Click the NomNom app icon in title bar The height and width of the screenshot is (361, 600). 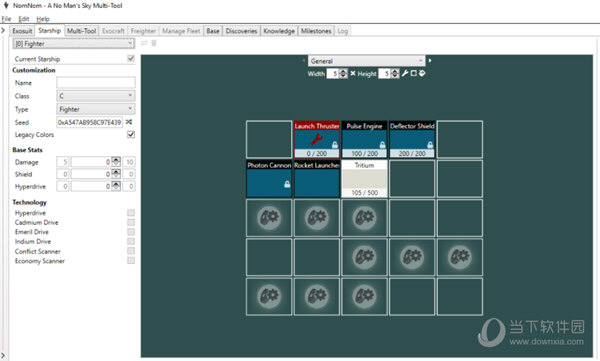[x=6, y=5]
